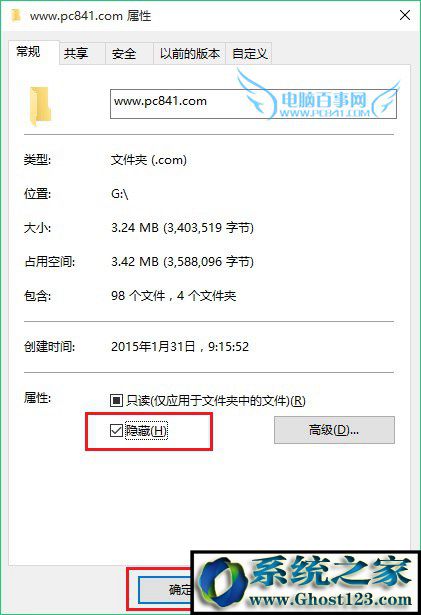Click the large yellow folder icon
This screenshot has width=421, height=615.
[x=40, y=106]
